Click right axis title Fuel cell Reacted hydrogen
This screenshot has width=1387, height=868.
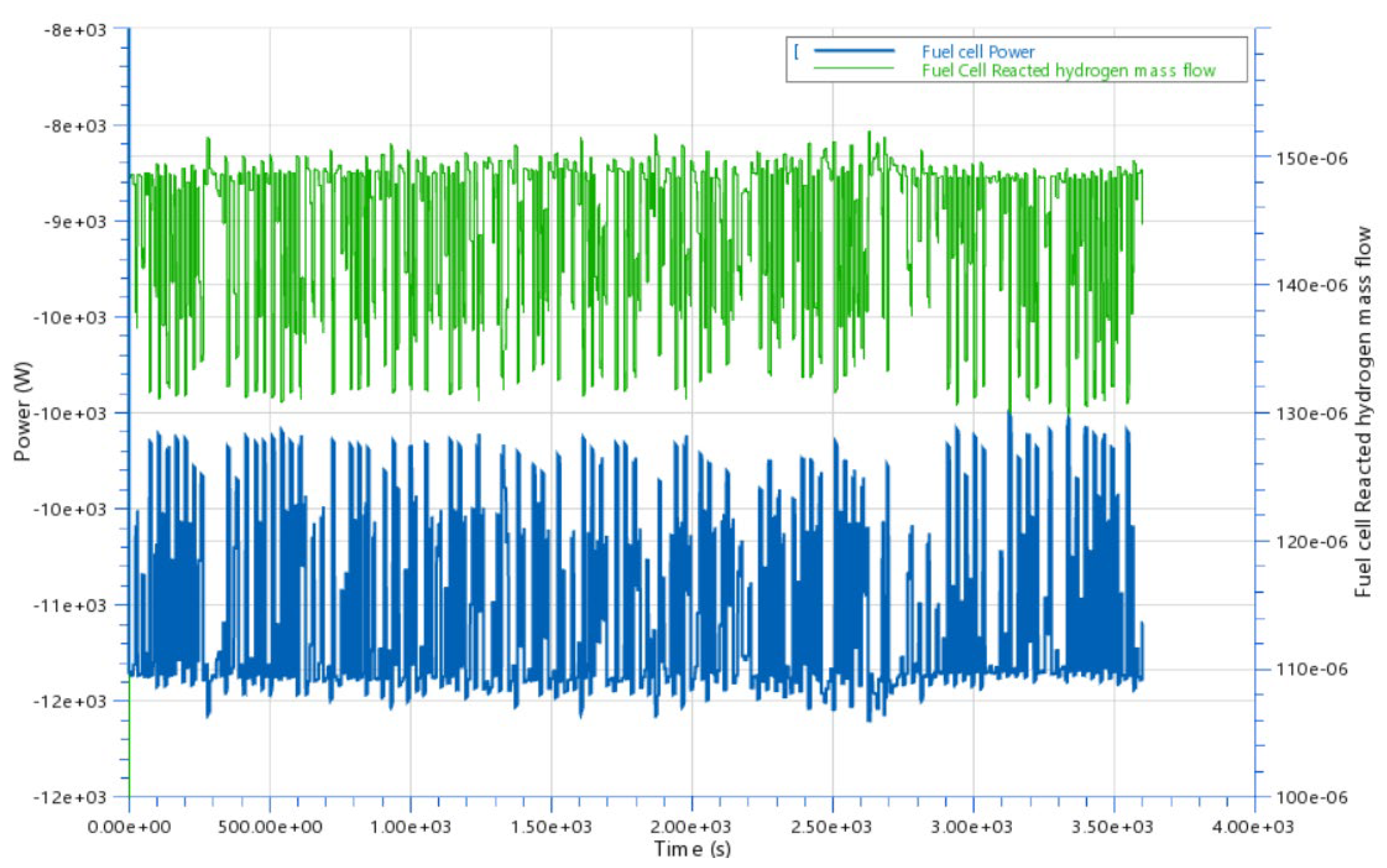point(1363,411)
